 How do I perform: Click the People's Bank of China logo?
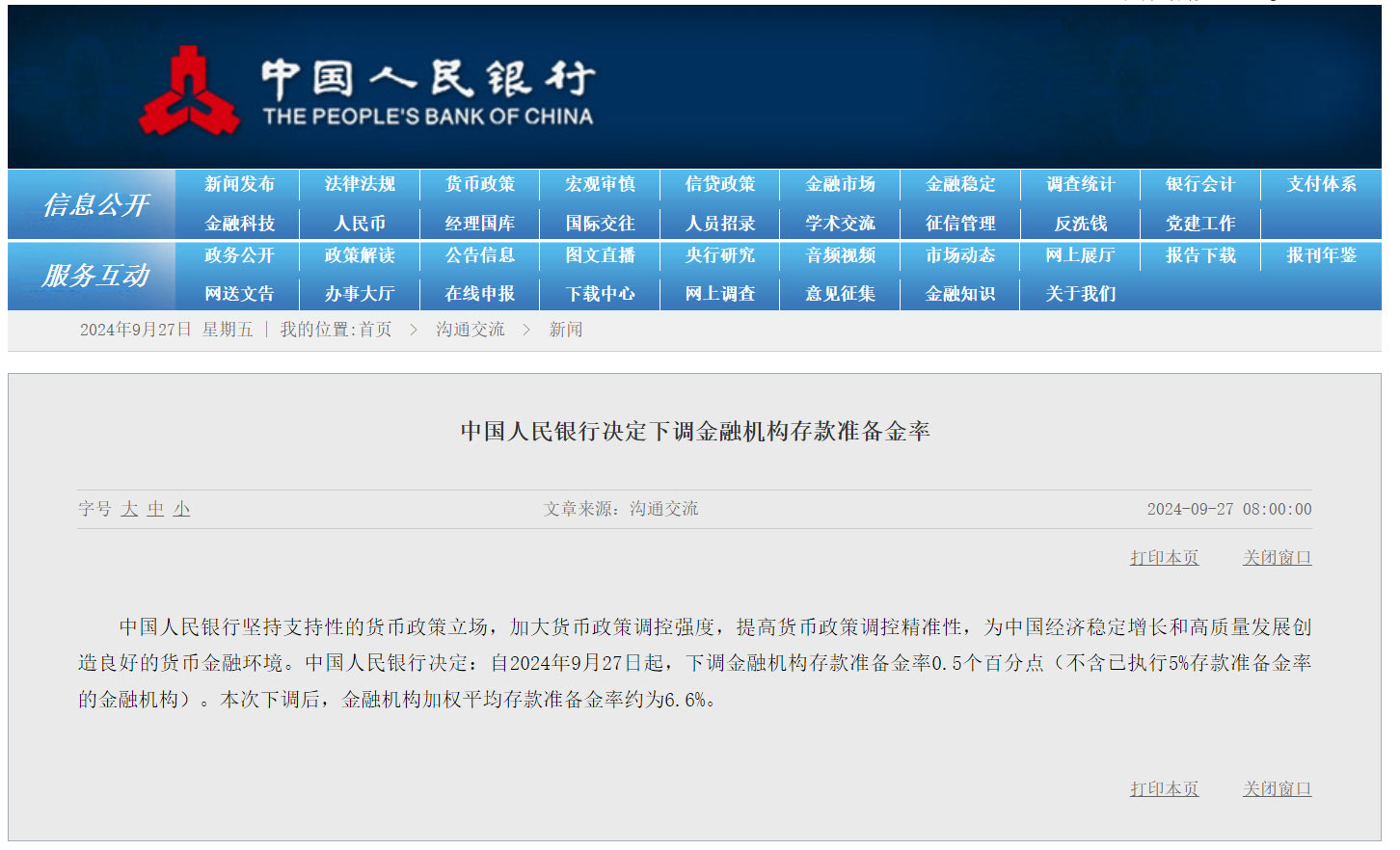[366, 91]
